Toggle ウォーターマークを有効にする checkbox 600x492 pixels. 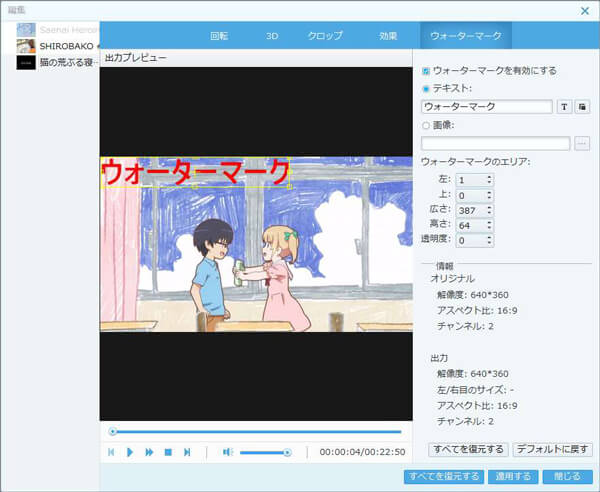point(426,71)
